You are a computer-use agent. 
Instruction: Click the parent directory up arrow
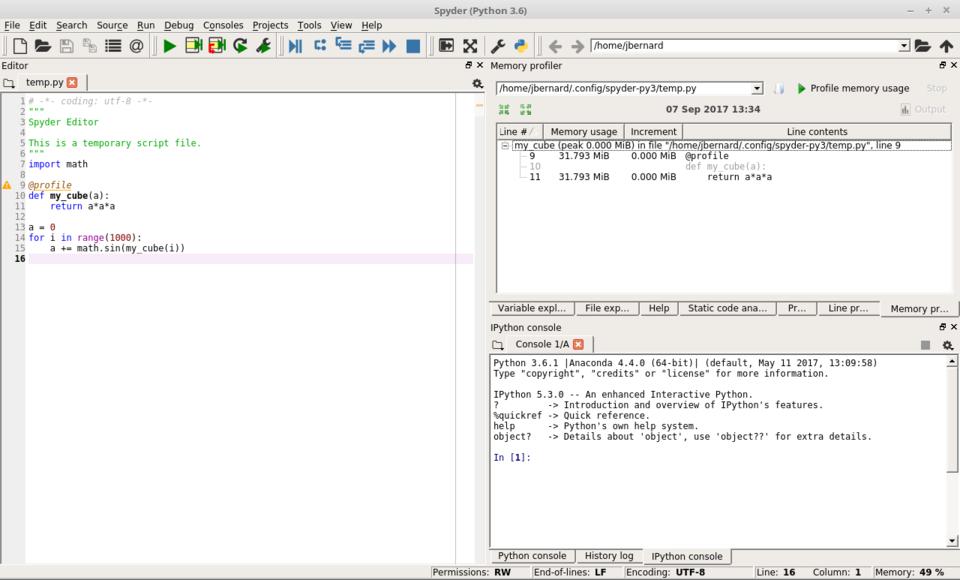tap(946, 46)
